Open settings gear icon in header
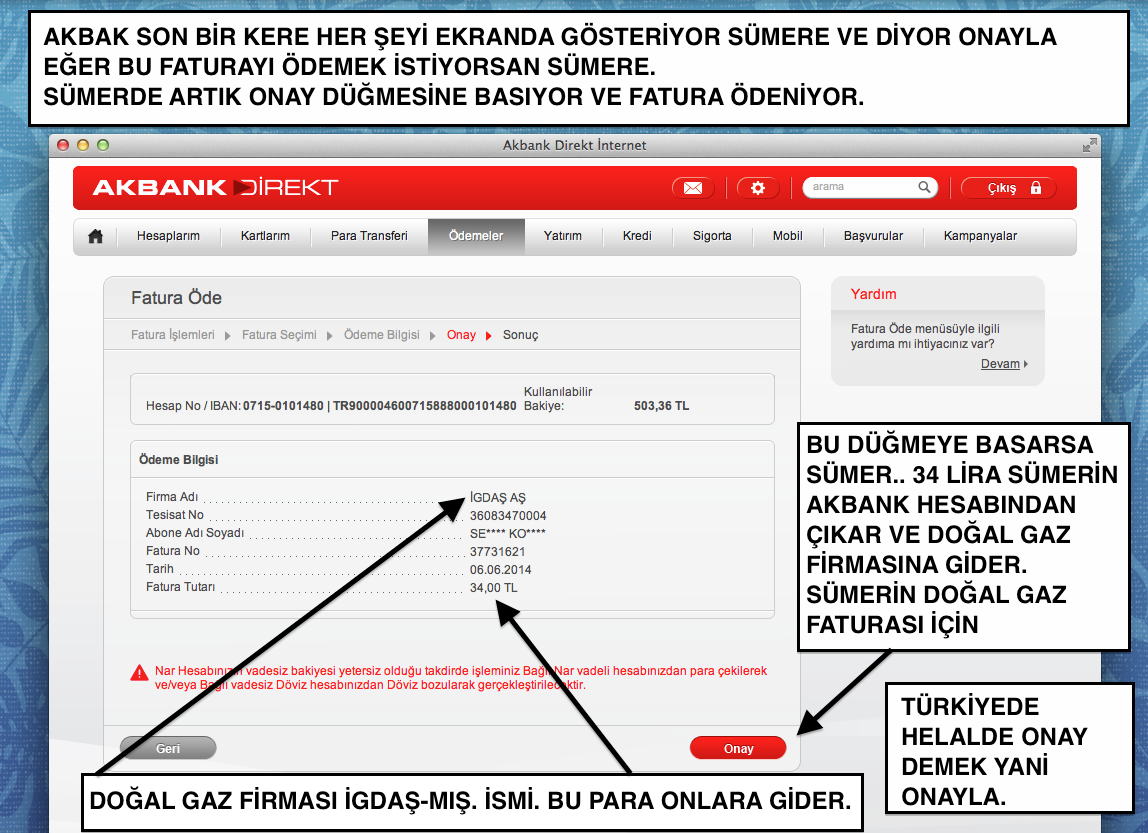This screenshot has height=833, width=1148. [758, 188]
